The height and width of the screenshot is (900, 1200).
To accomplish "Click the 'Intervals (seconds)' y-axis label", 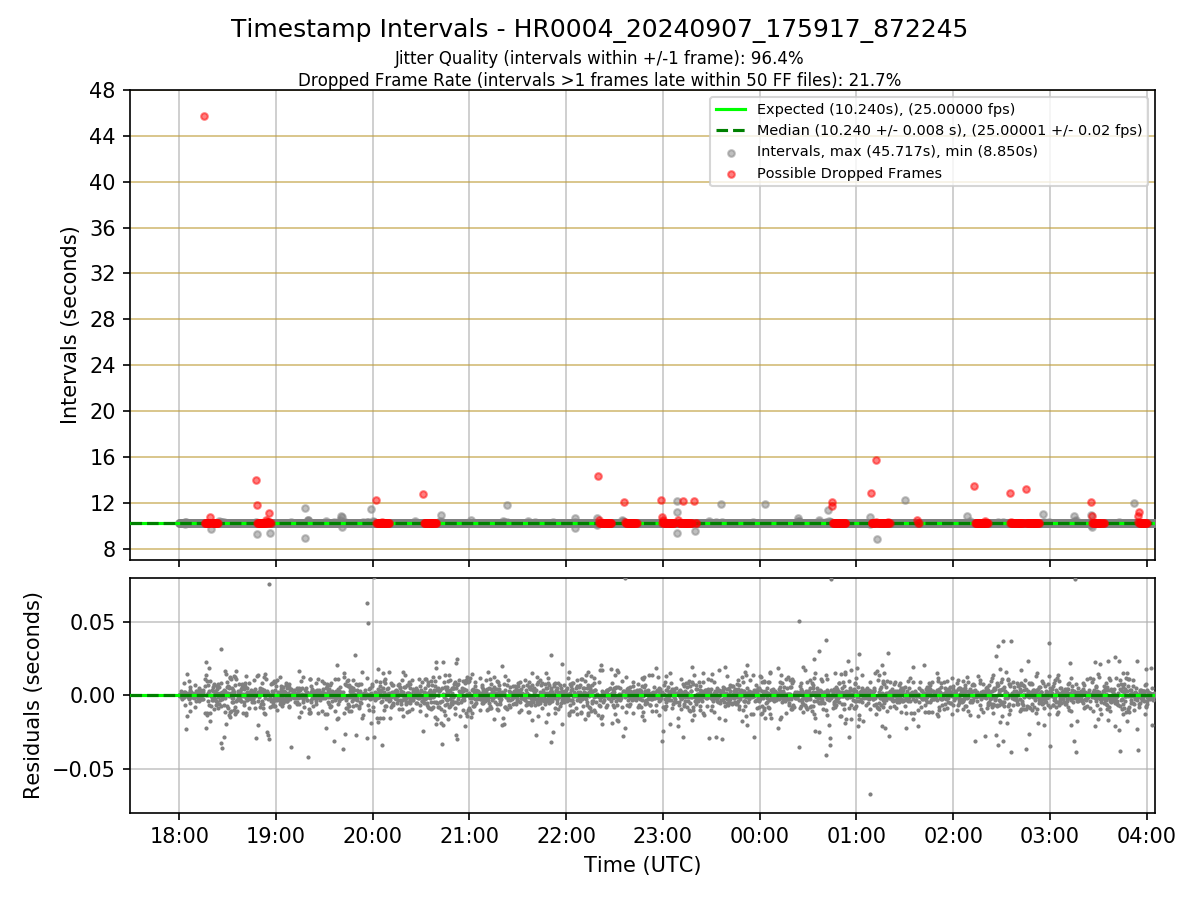I will coord(70,325).
